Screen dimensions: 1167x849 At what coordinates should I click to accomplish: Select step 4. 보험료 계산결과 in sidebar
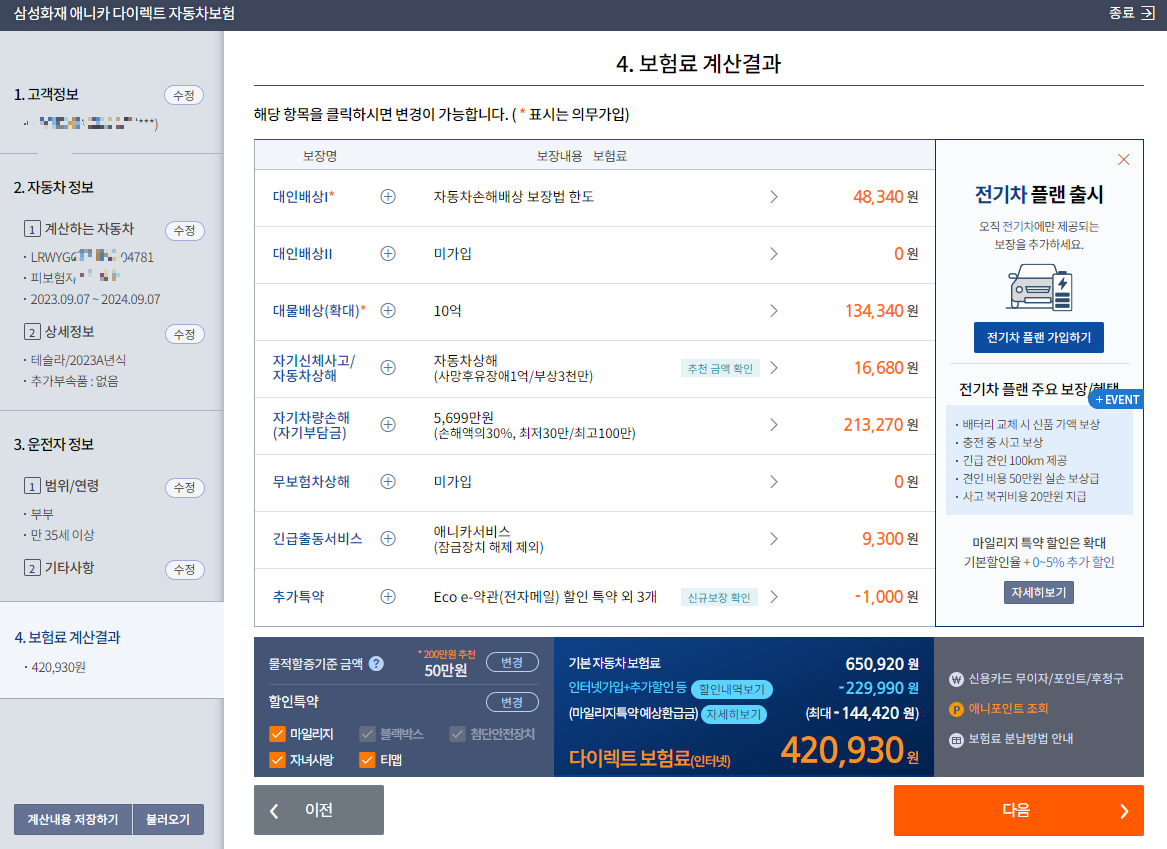click(x=67, y=638)
